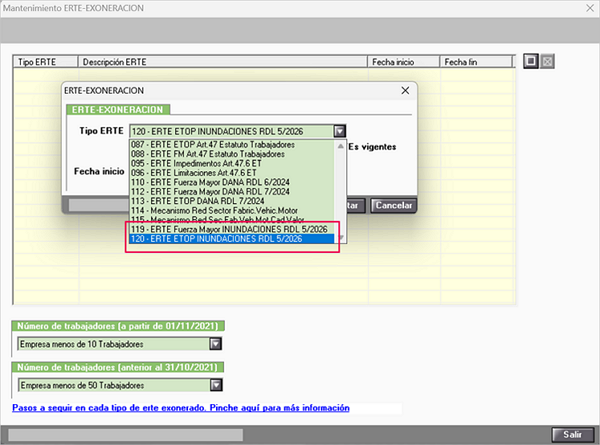
Task: Open the Tipo ERTE dropdown arrow
Action: (x=339, y=131)
